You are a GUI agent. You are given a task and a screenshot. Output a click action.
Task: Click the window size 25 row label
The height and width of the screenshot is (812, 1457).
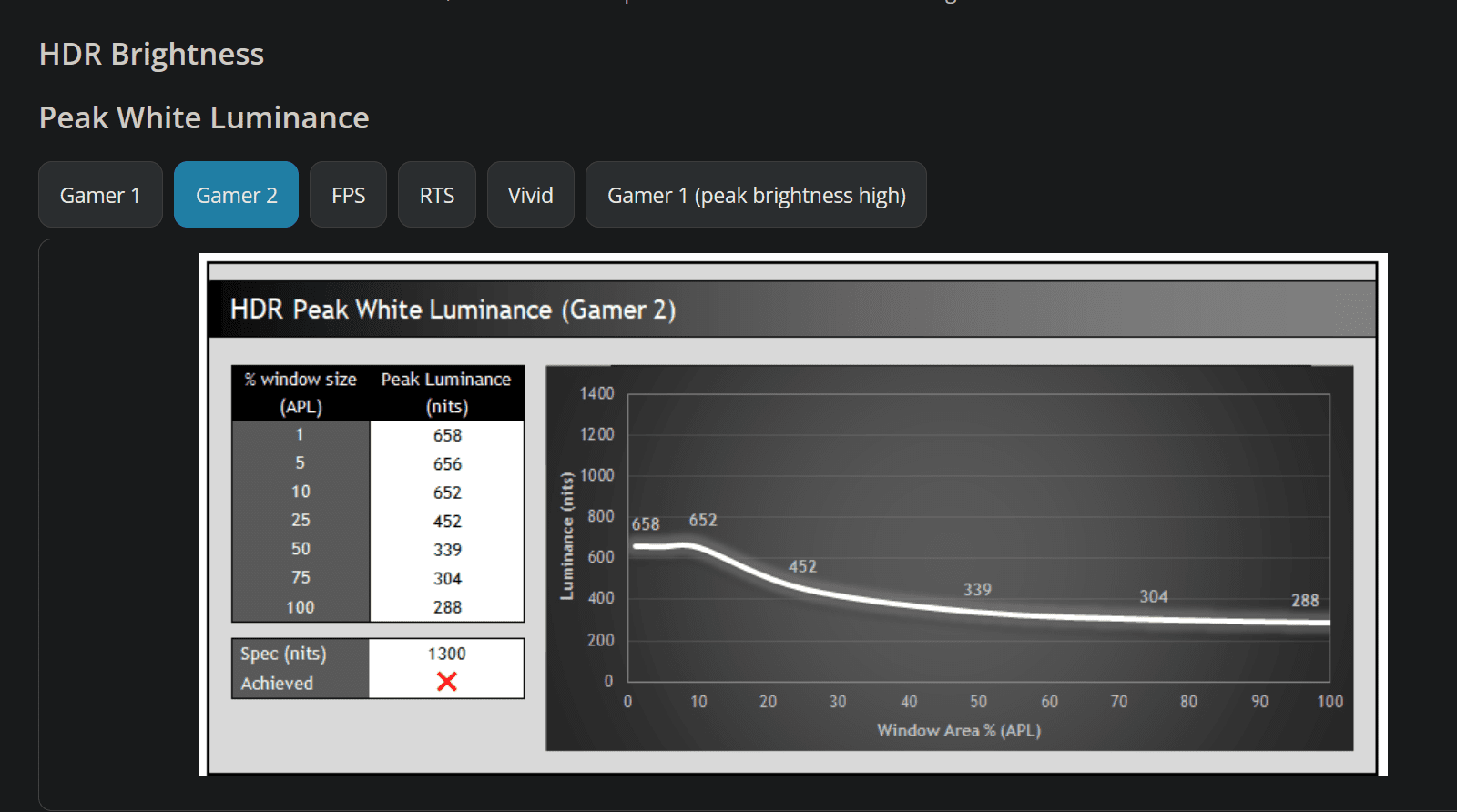click(x=301, y=521)
